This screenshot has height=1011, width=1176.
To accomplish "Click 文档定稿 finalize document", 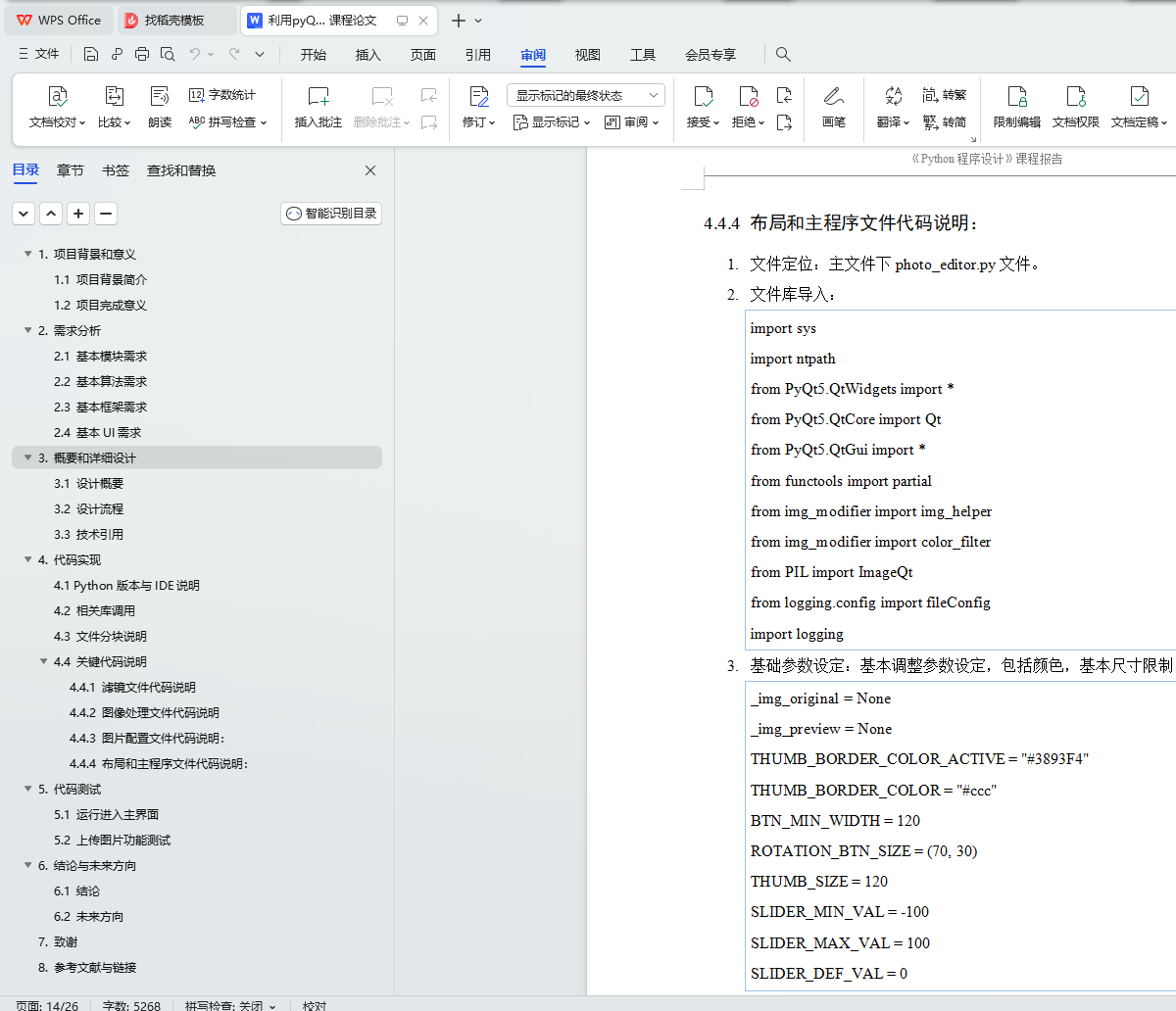I will pos(1140,108).
